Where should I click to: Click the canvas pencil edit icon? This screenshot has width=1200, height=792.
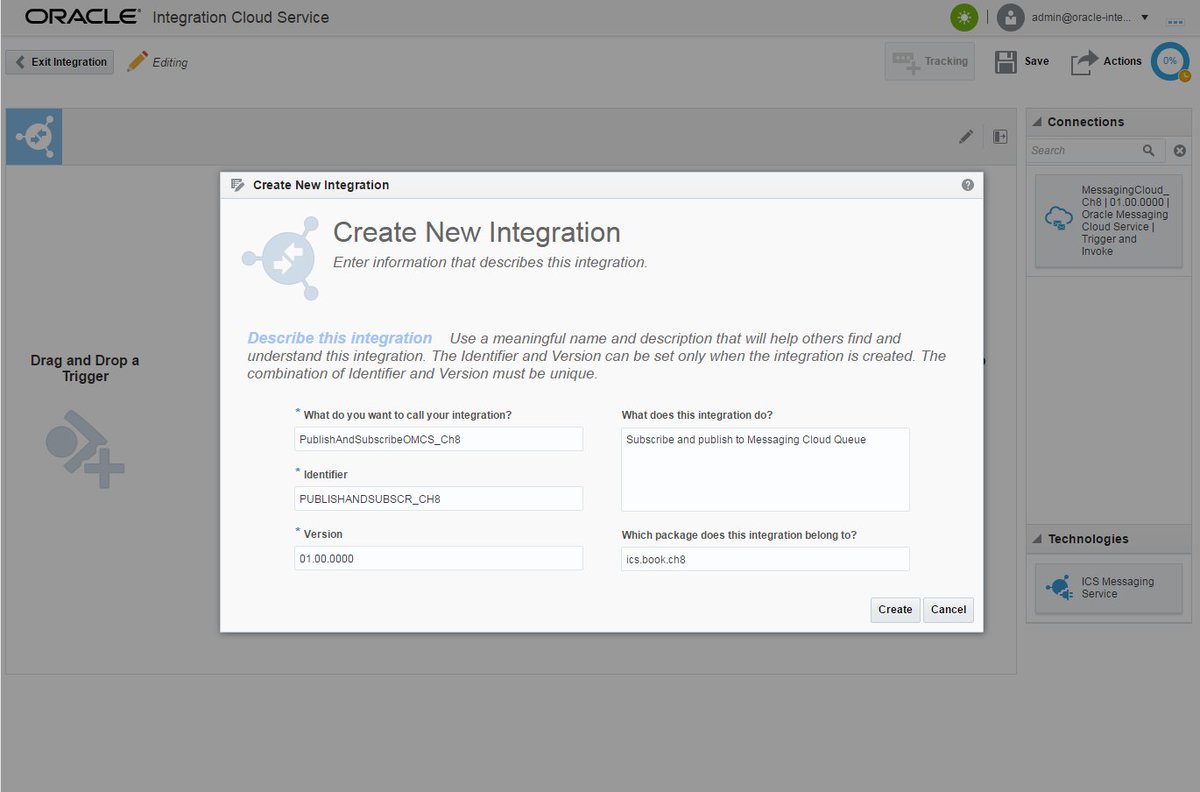tap(966, 137)
